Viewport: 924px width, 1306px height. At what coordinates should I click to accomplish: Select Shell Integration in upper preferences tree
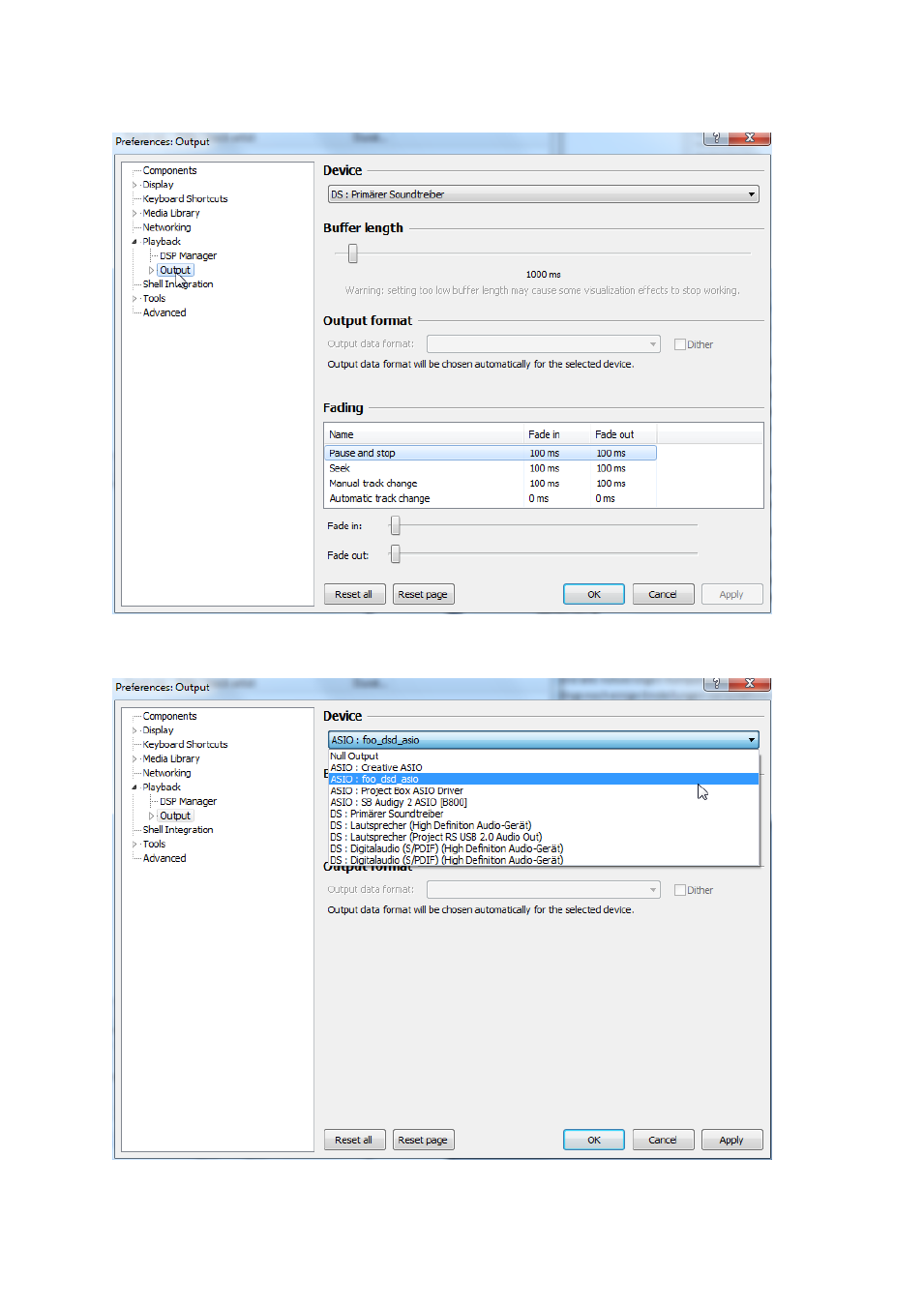coord(178,284)
